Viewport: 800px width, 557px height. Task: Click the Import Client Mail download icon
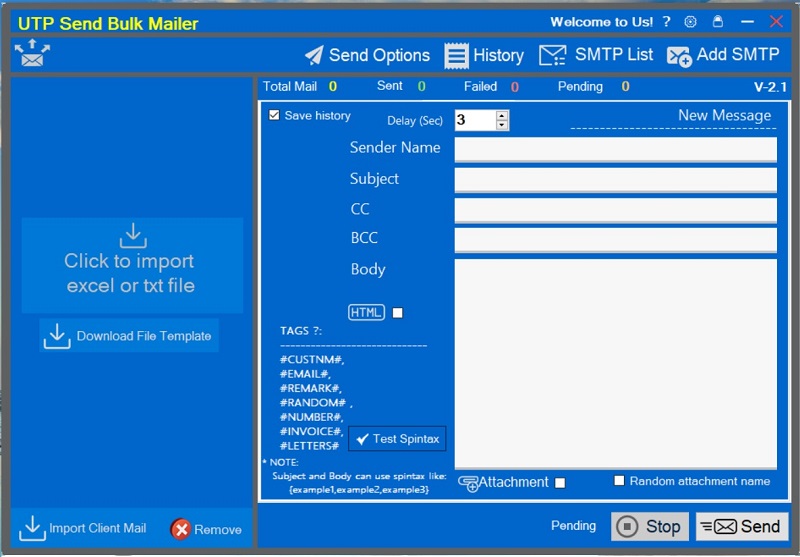click(x=32, y=528)
